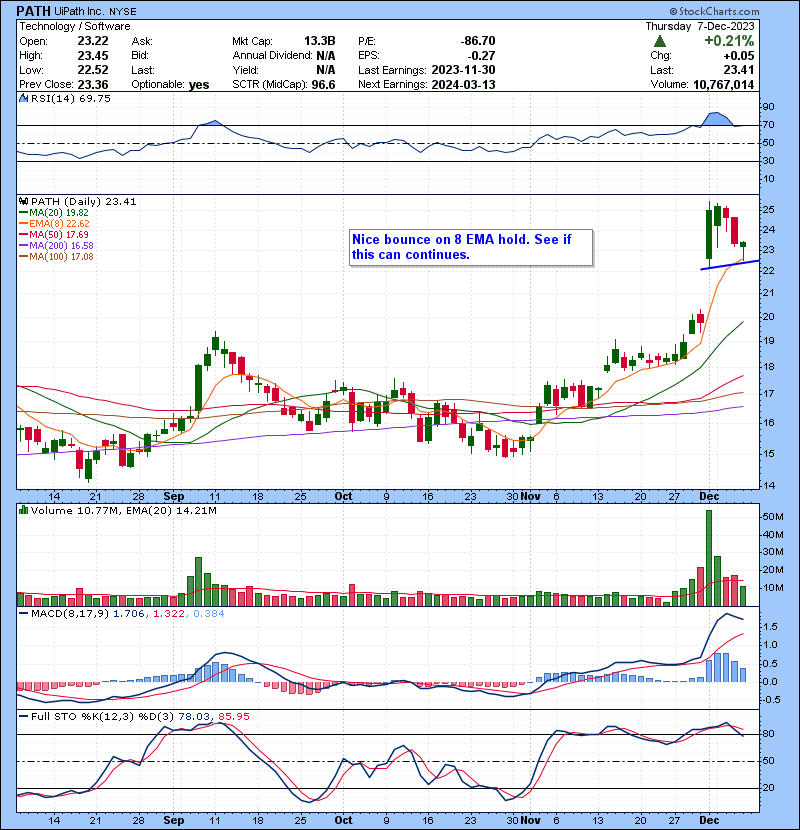Select the MACD signal value 1.322
800x830 pixels.
coord(168,614)
